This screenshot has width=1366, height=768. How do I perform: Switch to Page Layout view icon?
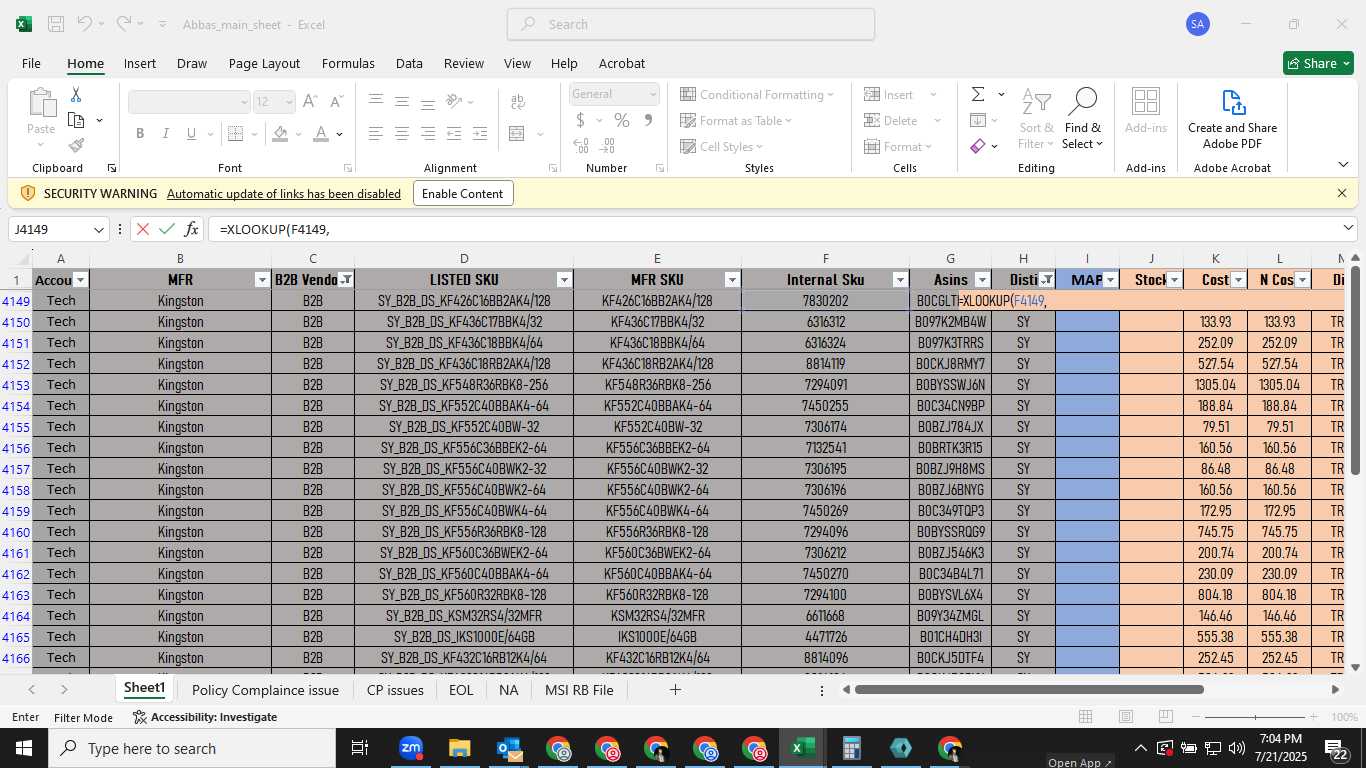[x=1126, y=717]
